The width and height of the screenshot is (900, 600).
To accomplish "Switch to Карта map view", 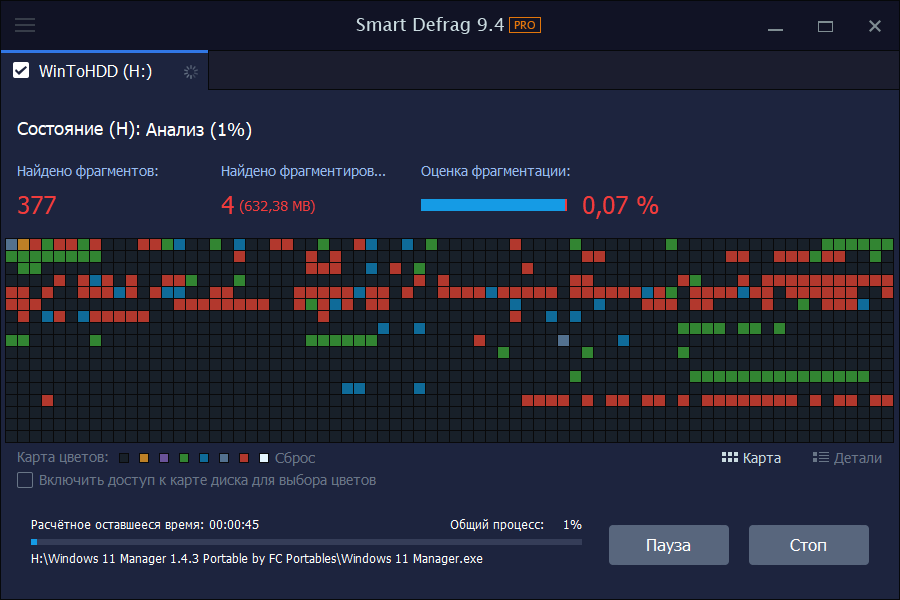I will click(x=751, y=458).
